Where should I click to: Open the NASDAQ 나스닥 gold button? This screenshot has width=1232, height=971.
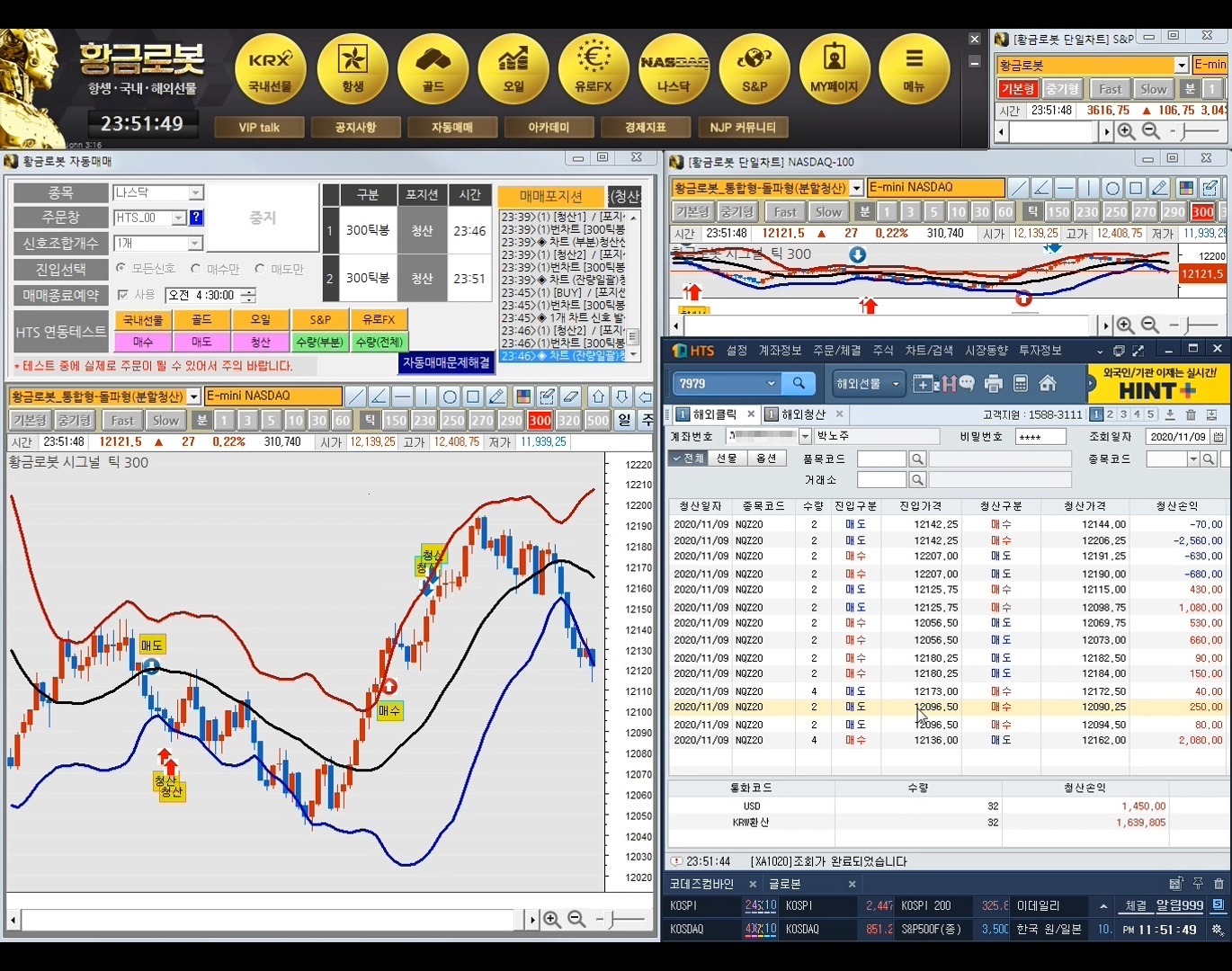point(674,69)
